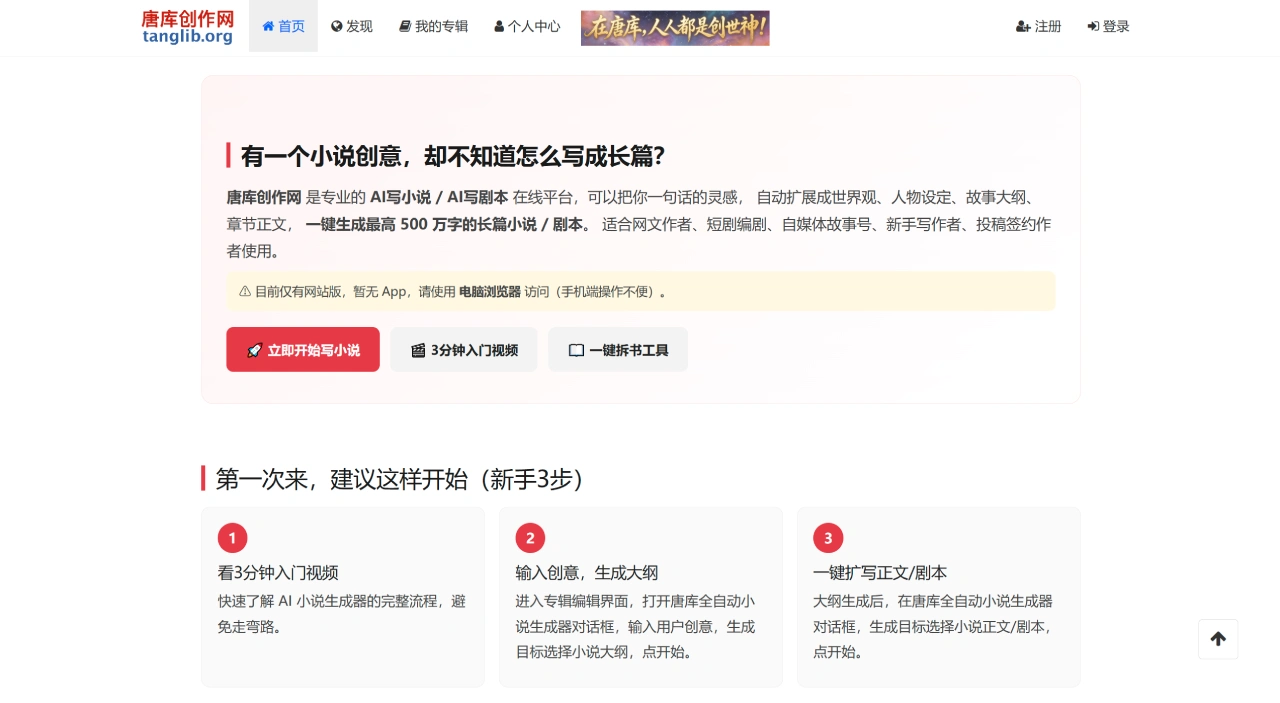Click the heading 有一个小说创意，却不知道怎么写成长篇？
Image resolution: width=1280 pixels, height=703 pixels.
pyautogui.click(x=453, y=156)
